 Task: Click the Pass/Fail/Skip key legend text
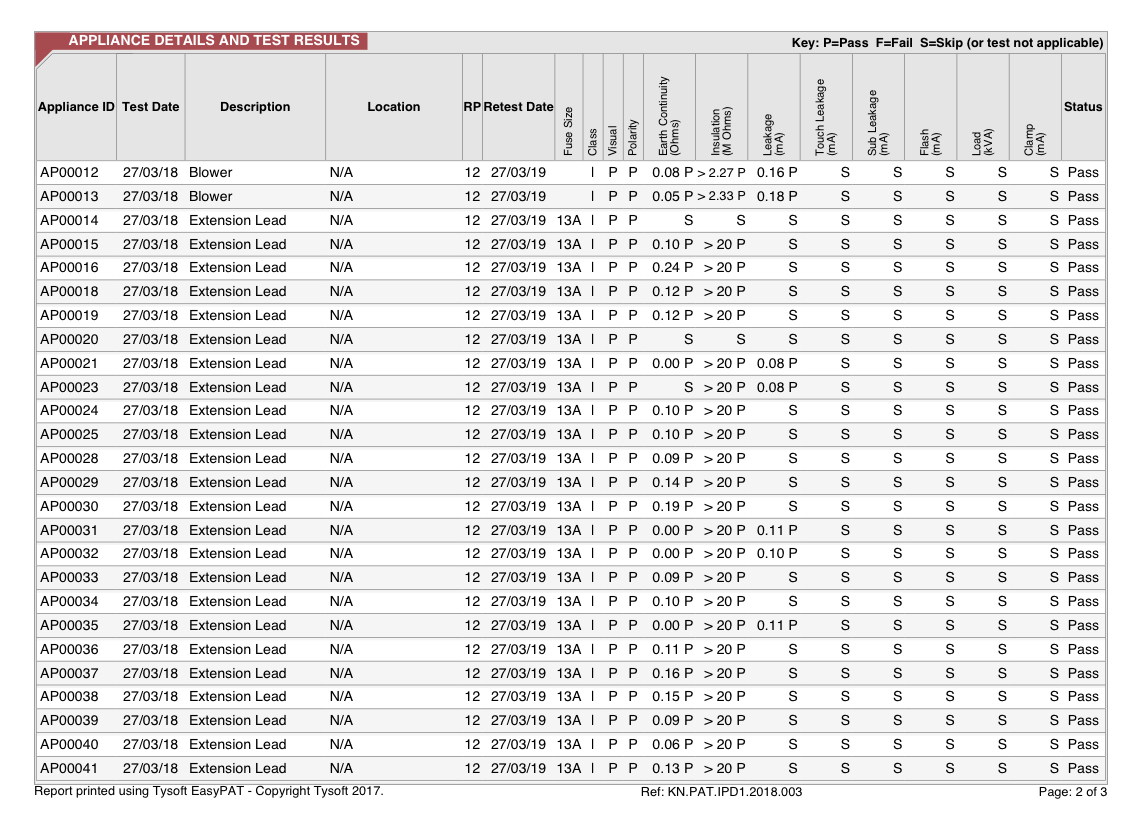tap(947, 43)
